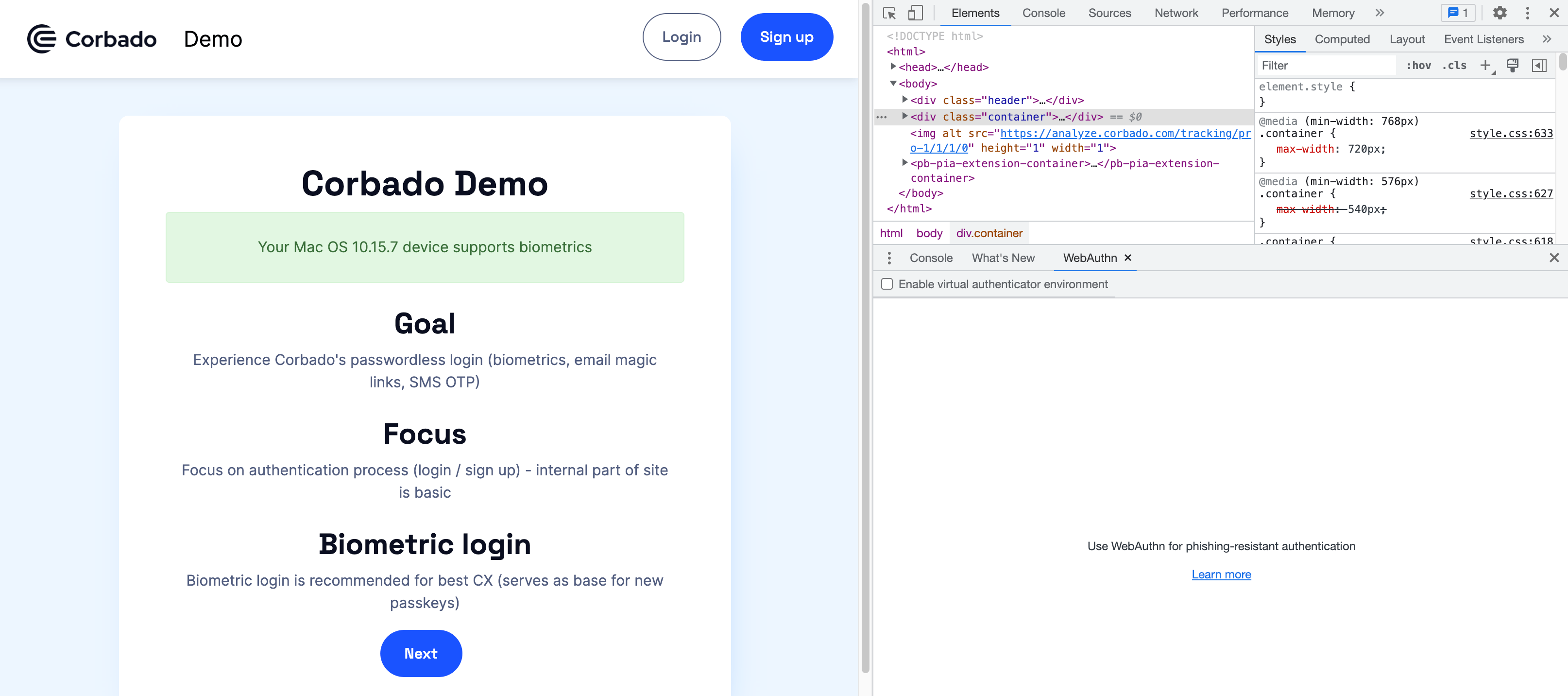Image resolution: width=1568 pixels, height=696 pixels.
Task: Open style.css:633 source link
Action: tap(1511, 133)
